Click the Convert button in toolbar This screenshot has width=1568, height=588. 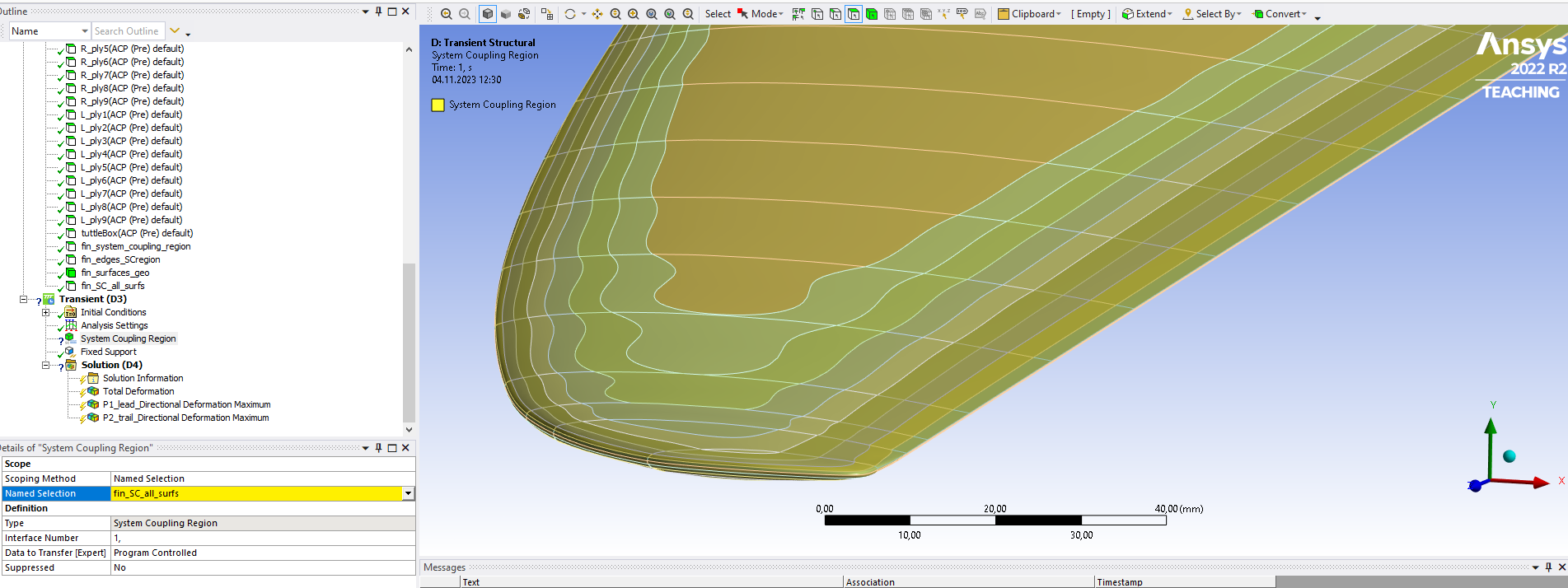(x=1278, y=14)
